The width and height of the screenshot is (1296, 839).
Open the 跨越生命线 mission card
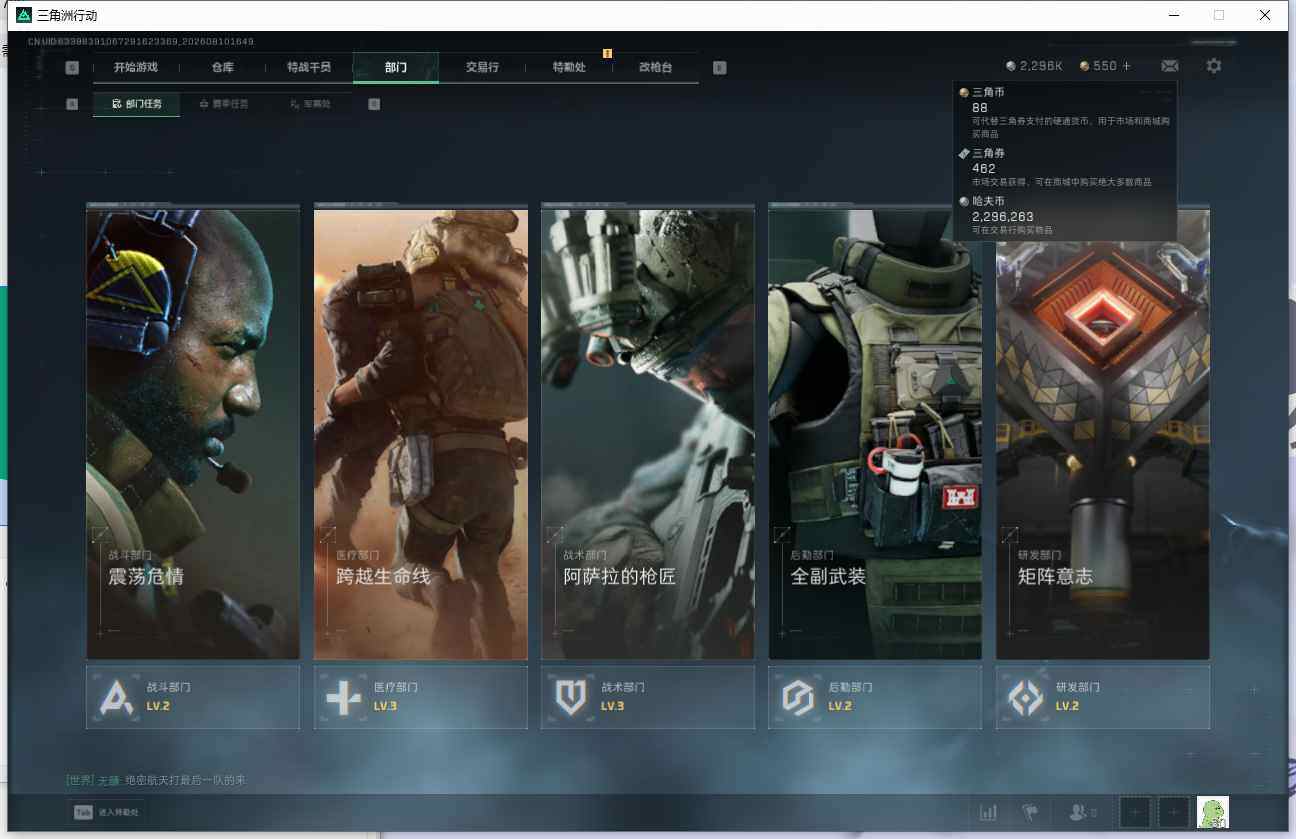coord(421,433)
